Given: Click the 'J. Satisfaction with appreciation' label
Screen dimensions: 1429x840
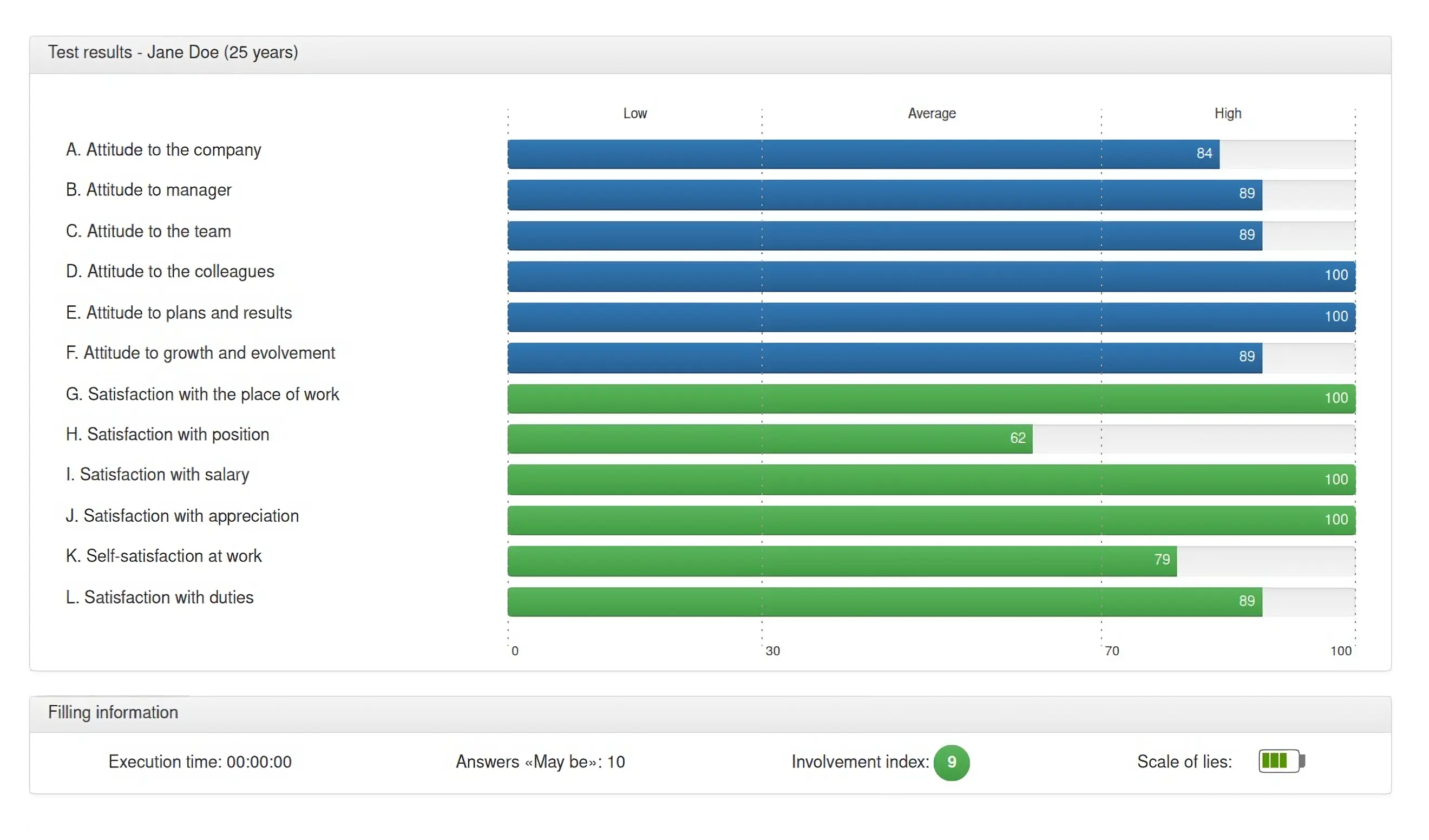Looking at the screenshot, I should tap(182, 516).
